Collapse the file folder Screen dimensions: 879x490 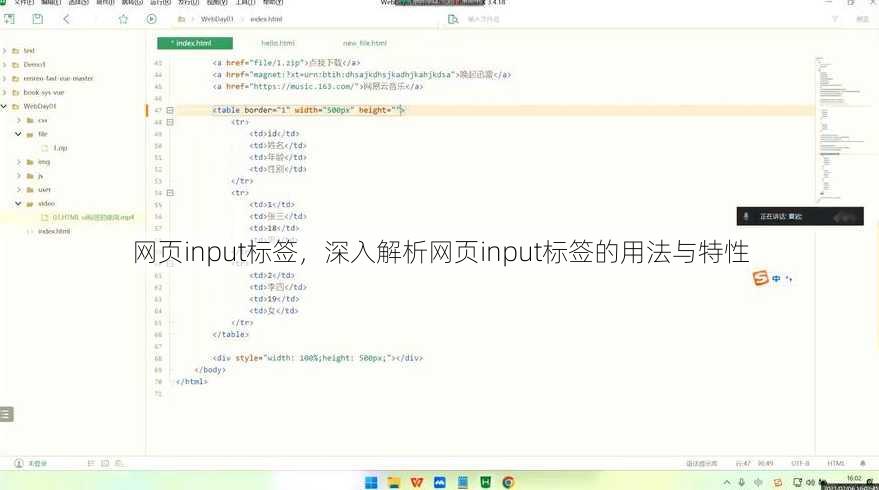coord(18,134)
